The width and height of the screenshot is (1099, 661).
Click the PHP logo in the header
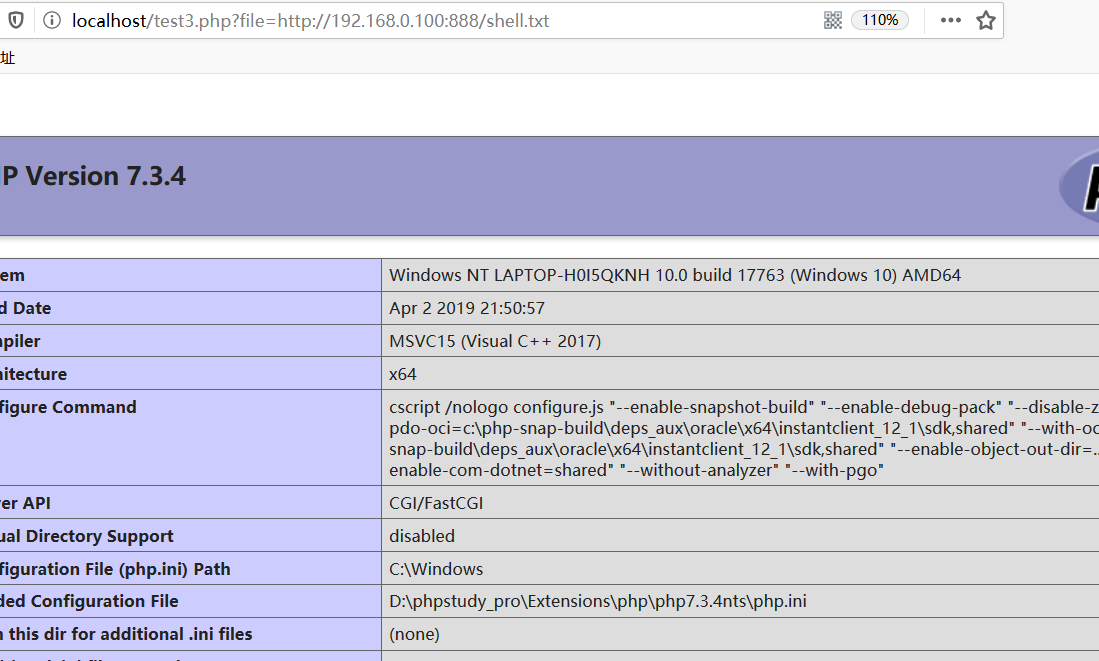(1079, 186)
